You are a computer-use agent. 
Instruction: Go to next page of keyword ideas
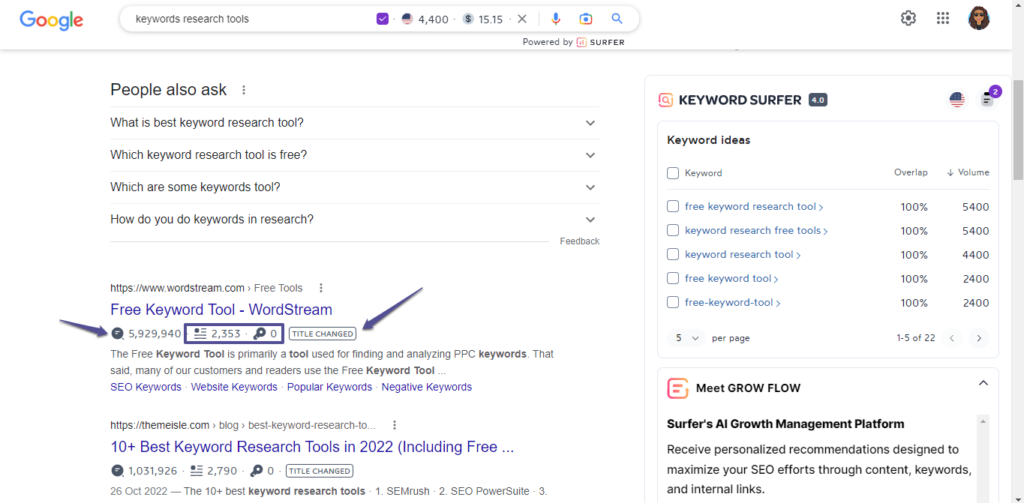coord(978,338)
